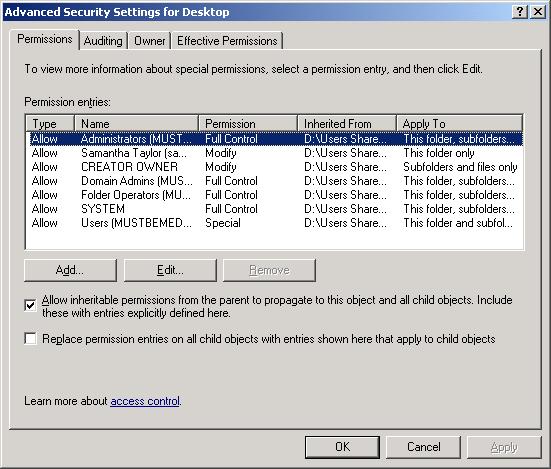Screen dimensions: 551x469
Task: Click Inherited From cell in Samantha Taylor row
Action: (x=345, y=153)
